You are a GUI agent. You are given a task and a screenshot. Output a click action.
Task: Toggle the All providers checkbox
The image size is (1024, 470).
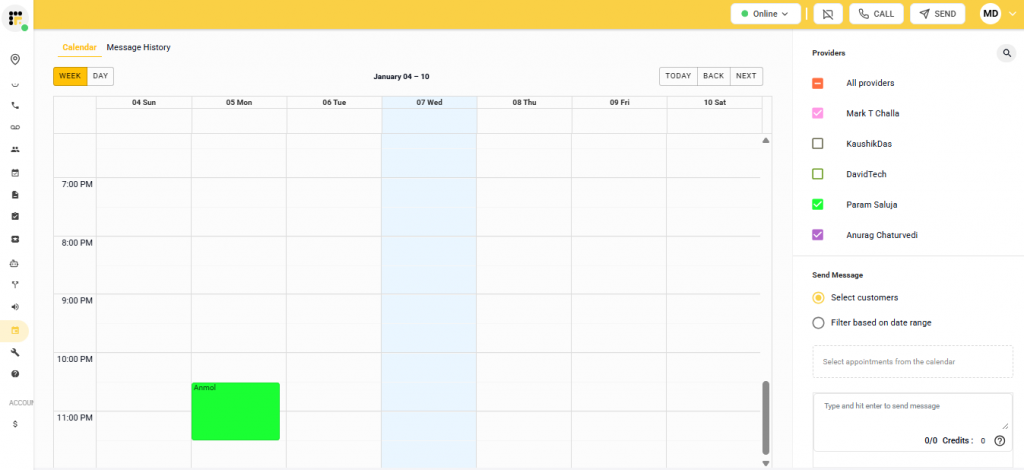coord(818,84)
